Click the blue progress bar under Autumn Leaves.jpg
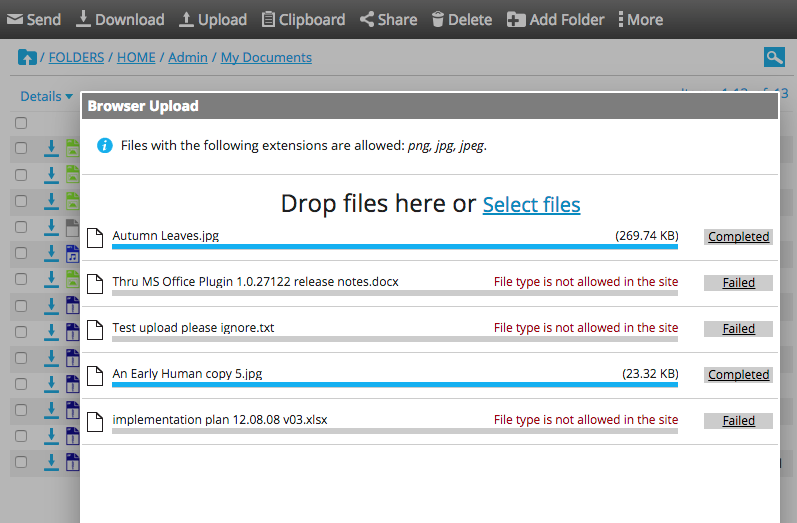Viewport: 797px width, 523px height. pyautogui.click(x=395, y=247)
